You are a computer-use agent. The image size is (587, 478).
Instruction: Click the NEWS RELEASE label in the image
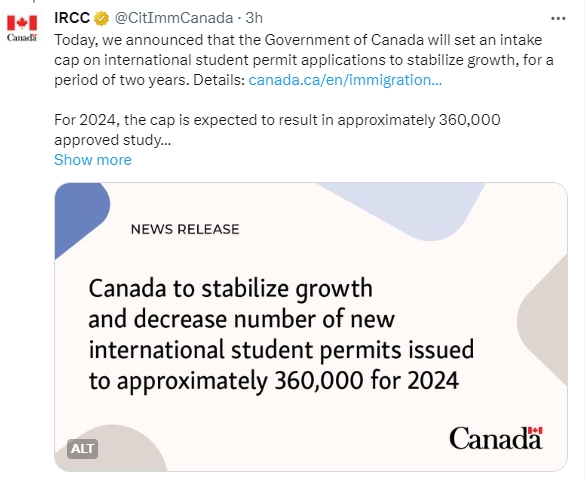pyautogui.click(x=185, y=229)
